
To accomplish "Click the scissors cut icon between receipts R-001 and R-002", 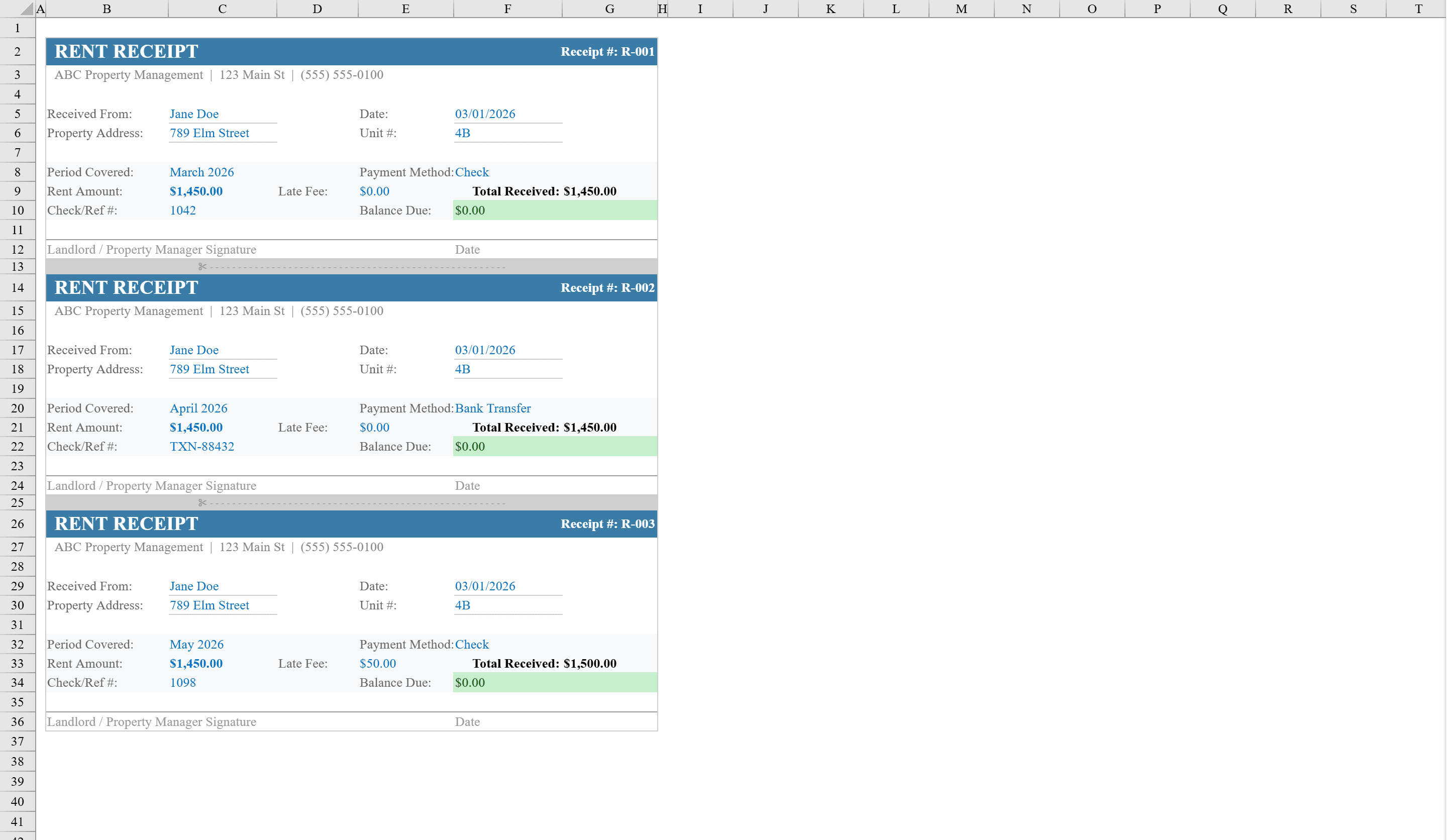I will click(x=202, y=266).
